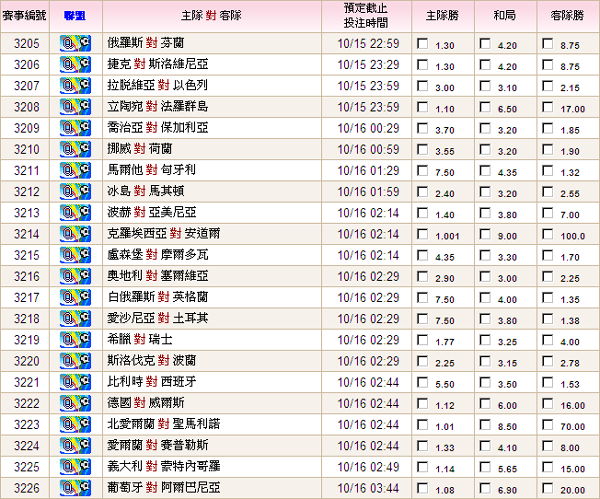Viewport: 600px width, 499px height.
Task: Click the league icon beside 3211
Action: point(75,170)
